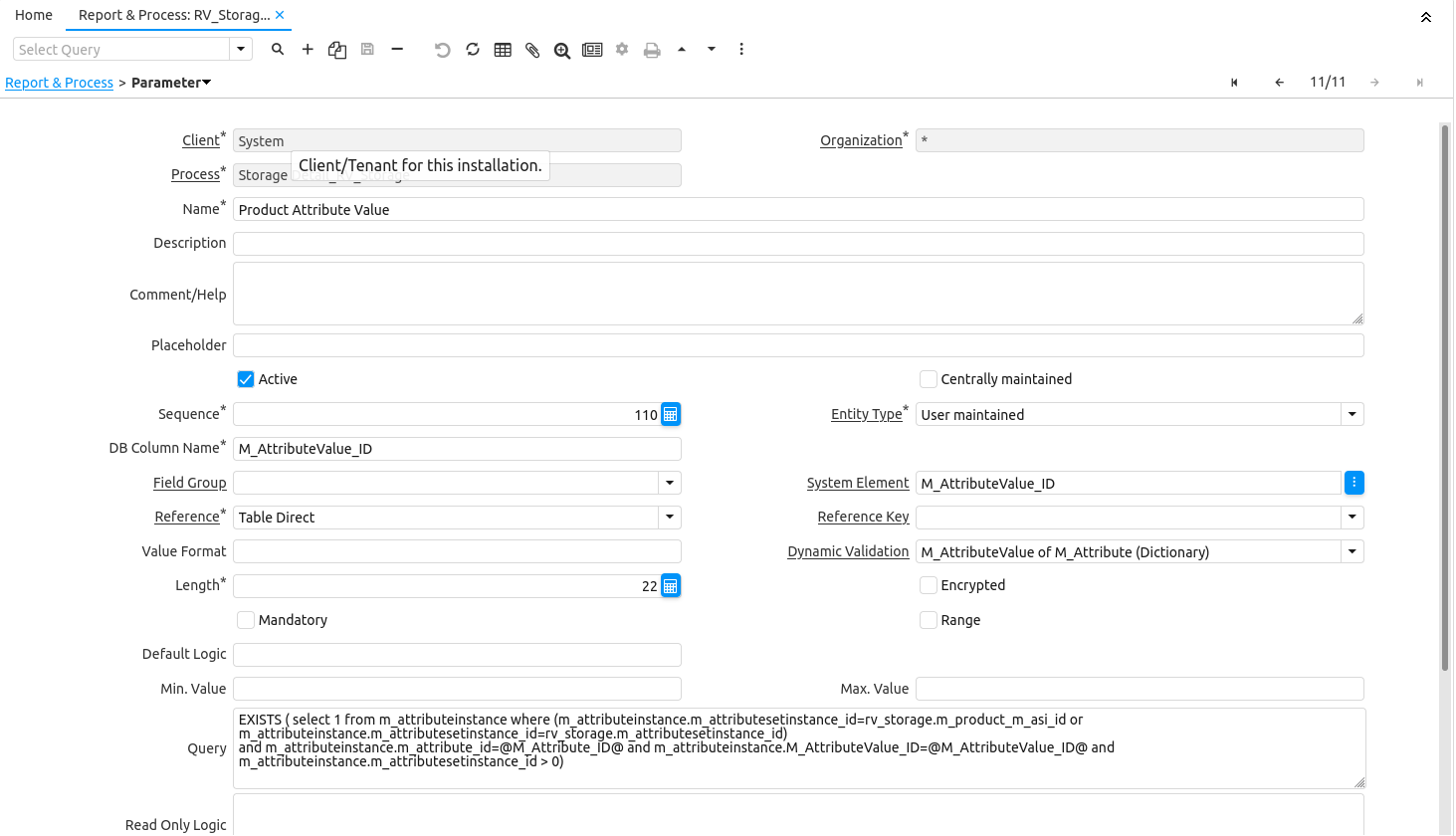Open the Sequence field calculator

[x=670, y=414]
